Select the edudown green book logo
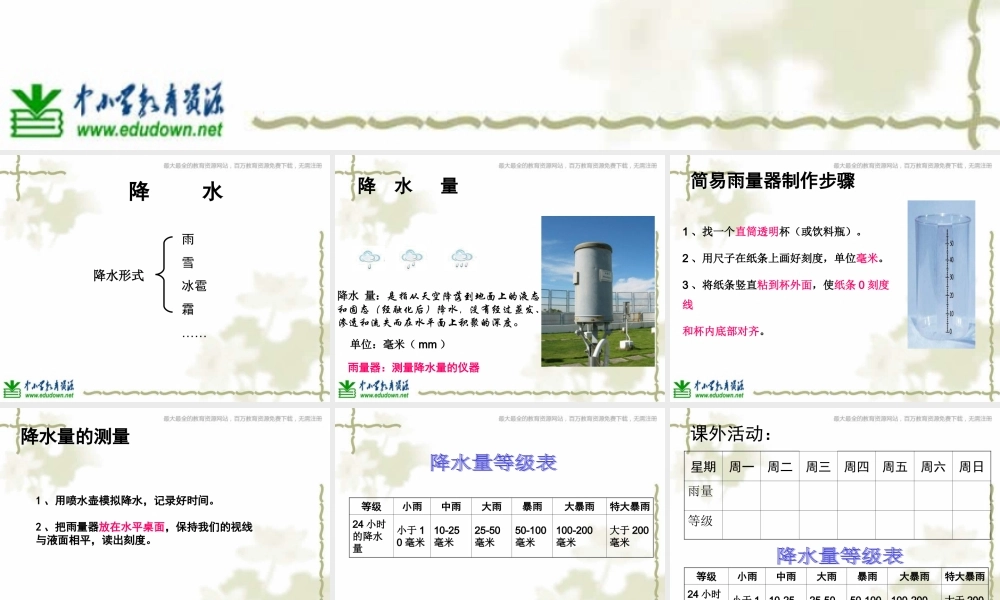The image size is (1000, 600). click(37, 110)
